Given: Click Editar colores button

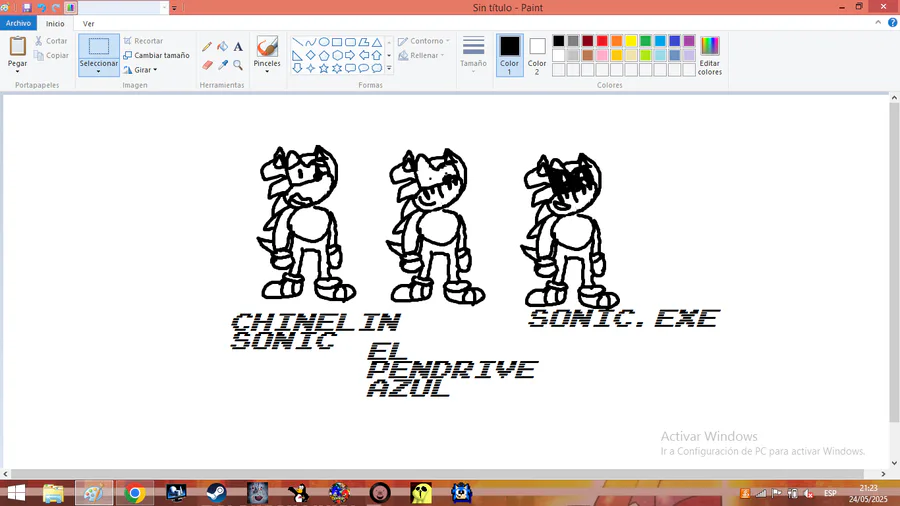Looking at the screenshot, I should [x=709, y=56].
